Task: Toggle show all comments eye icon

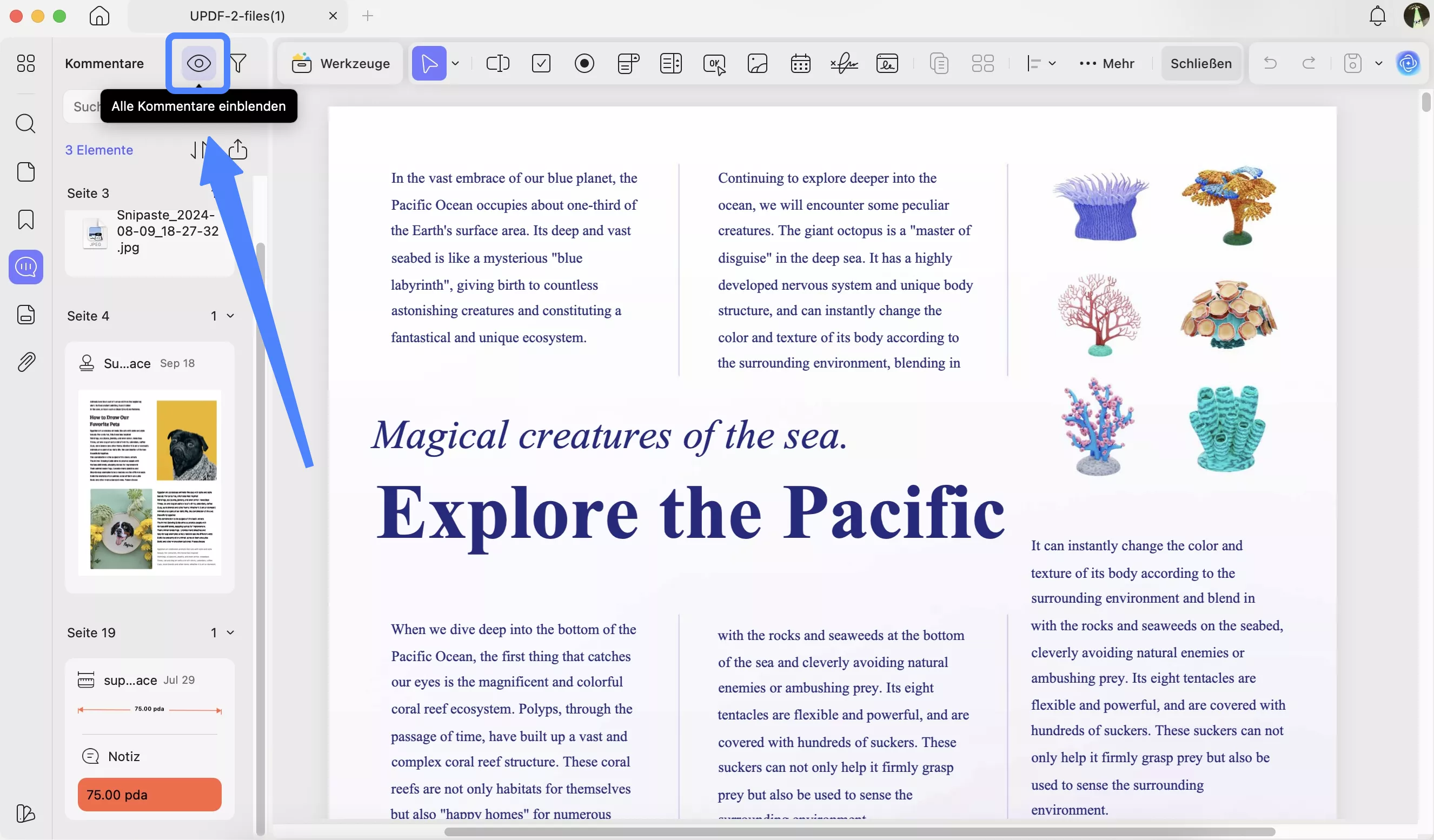Action: click(x=198, y=63)
